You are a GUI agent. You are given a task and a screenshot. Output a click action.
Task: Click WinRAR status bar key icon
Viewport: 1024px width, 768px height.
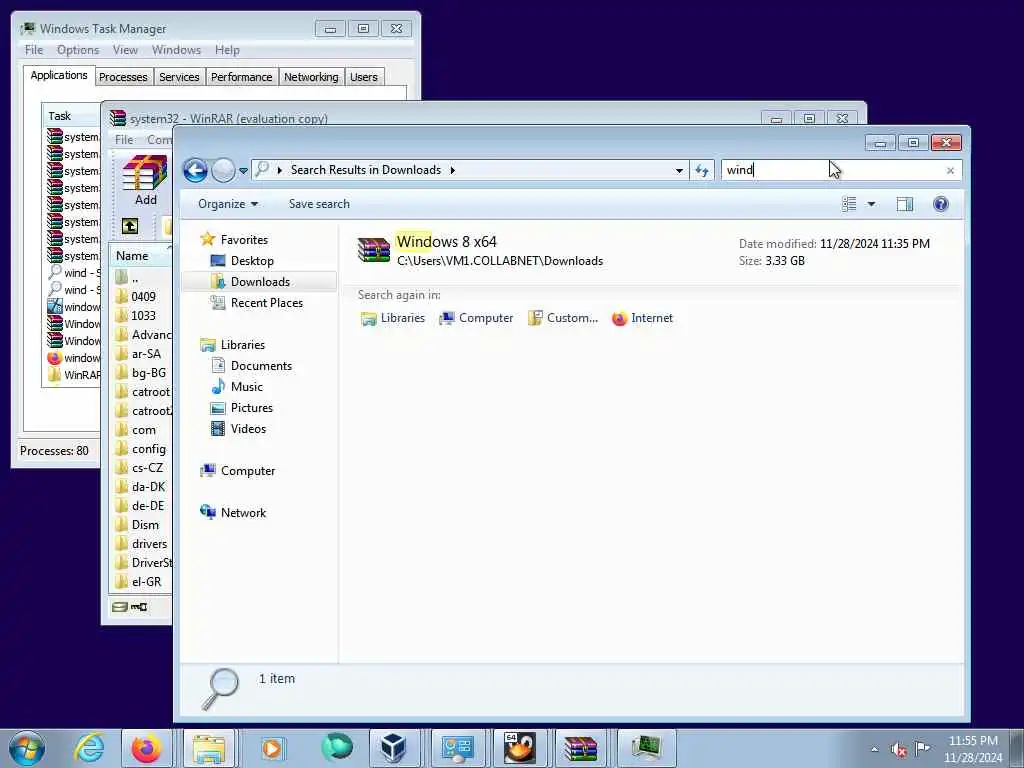[x=139, y=607]
